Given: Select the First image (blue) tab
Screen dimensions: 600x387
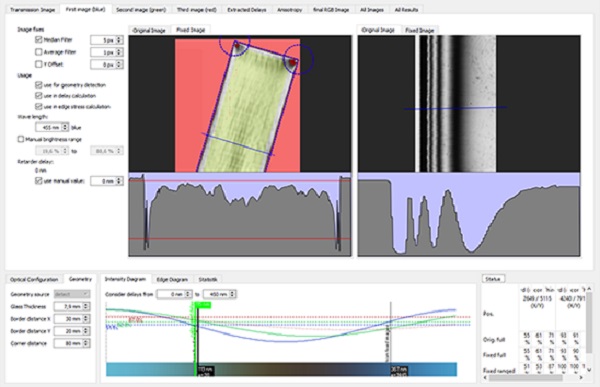Looking at the screenshot, I should pyautogui.click(x=85, y=9).
